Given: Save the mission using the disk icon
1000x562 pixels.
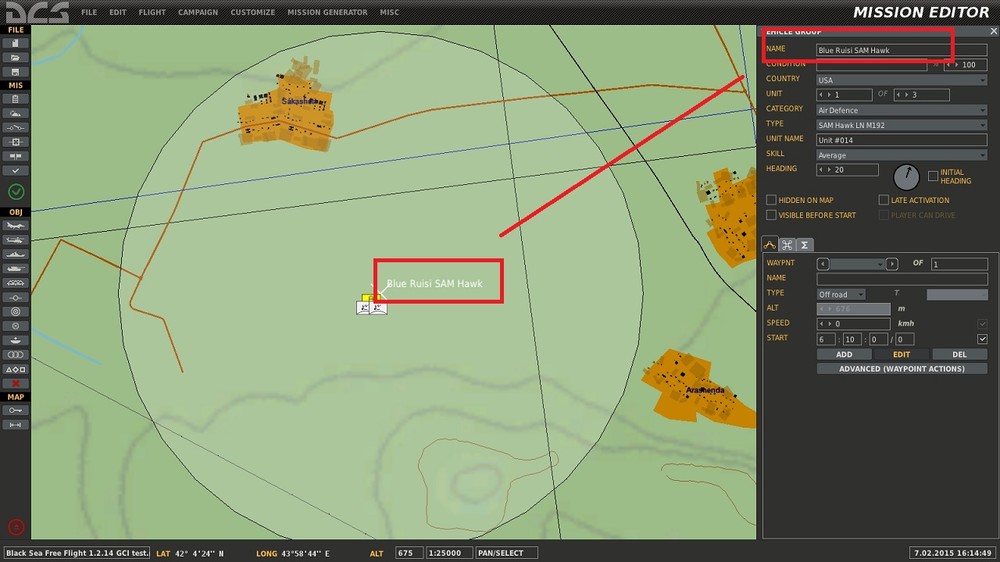Looking at the screenshot, I should tap(15, 72).
